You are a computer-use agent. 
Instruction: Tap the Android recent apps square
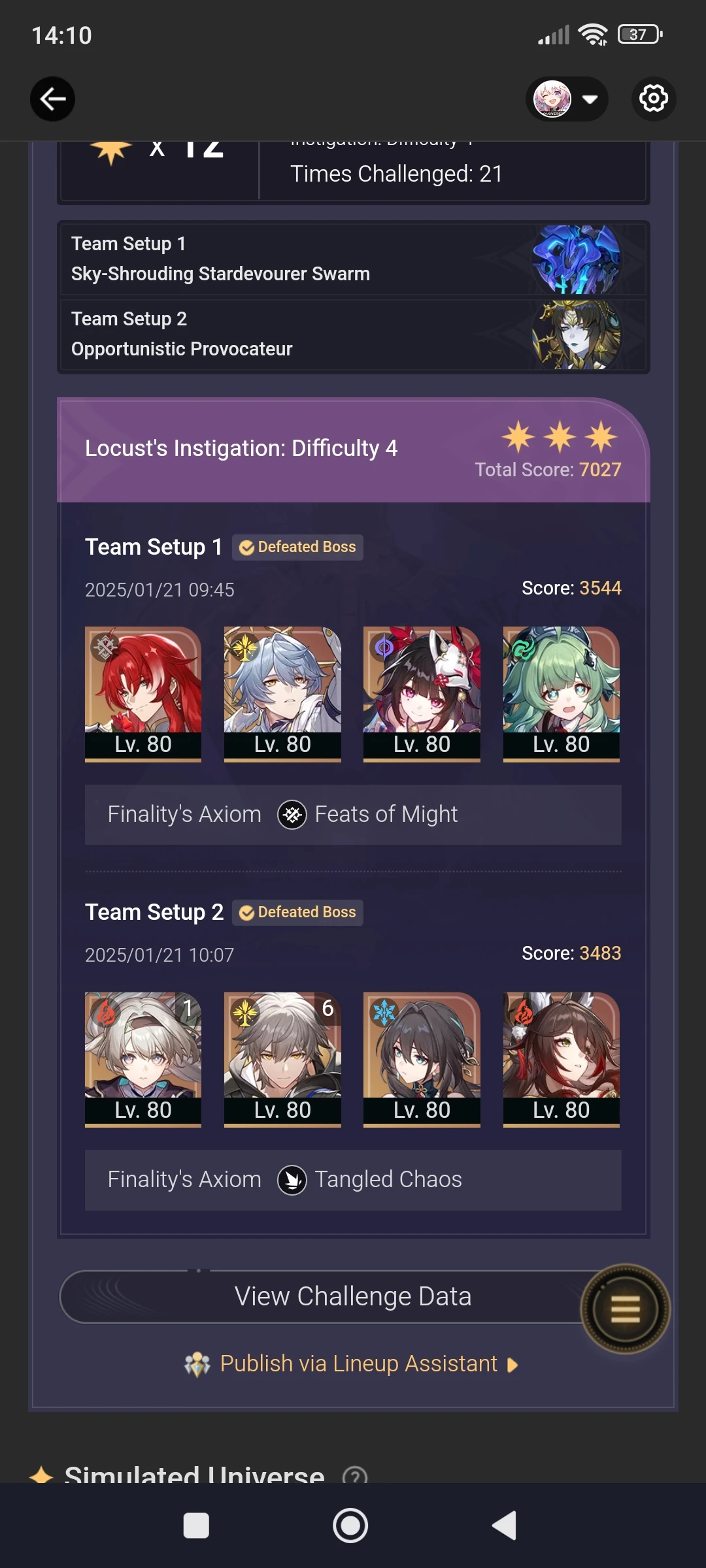click(196, 1526)
